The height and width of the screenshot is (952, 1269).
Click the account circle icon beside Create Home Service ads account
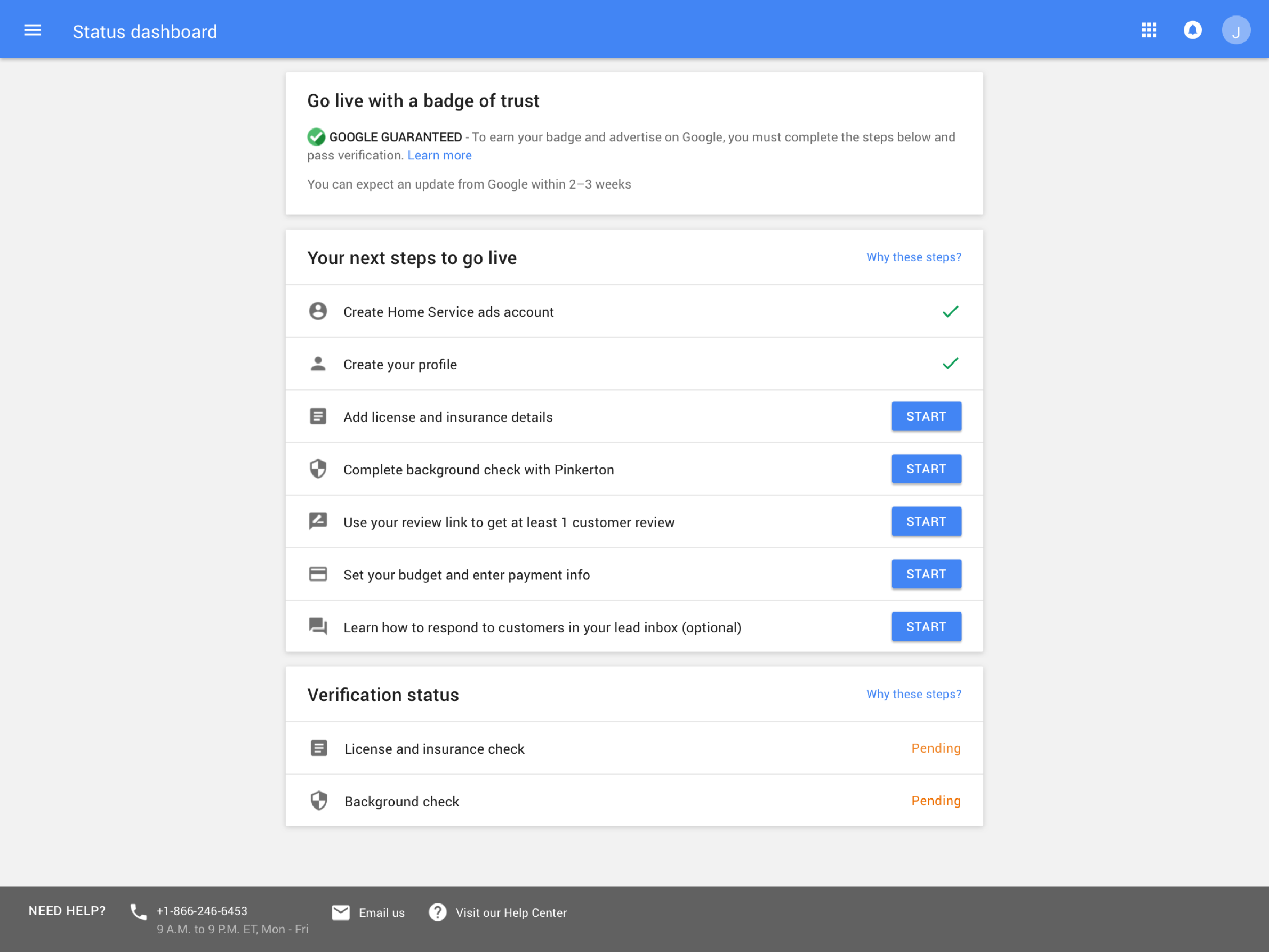pyautogui.click(x=318, y=311)
